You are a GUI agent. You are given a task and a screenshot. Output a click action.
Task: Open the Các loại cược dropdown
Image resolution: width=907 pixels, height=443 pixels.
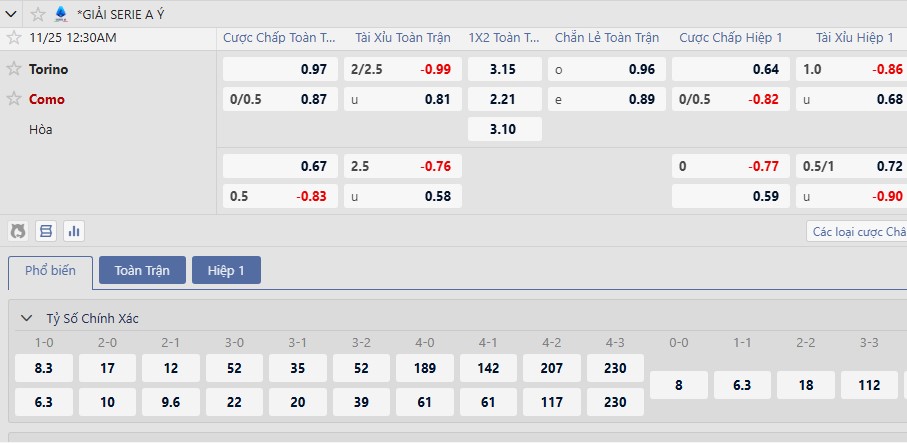pos(857,231)
